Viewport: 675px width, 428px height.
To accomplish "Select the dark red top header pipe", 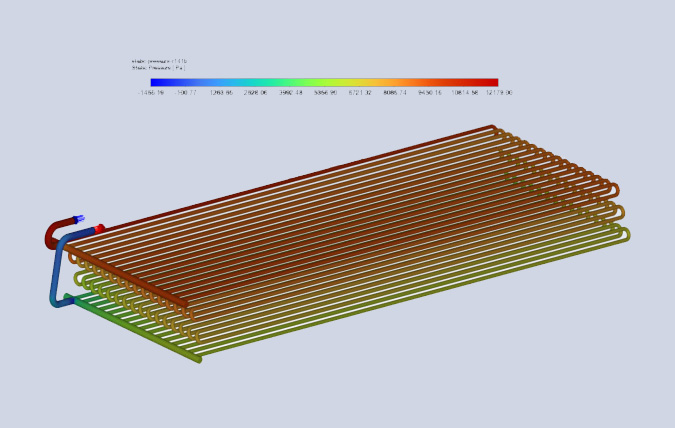I will tap(297, 178).
